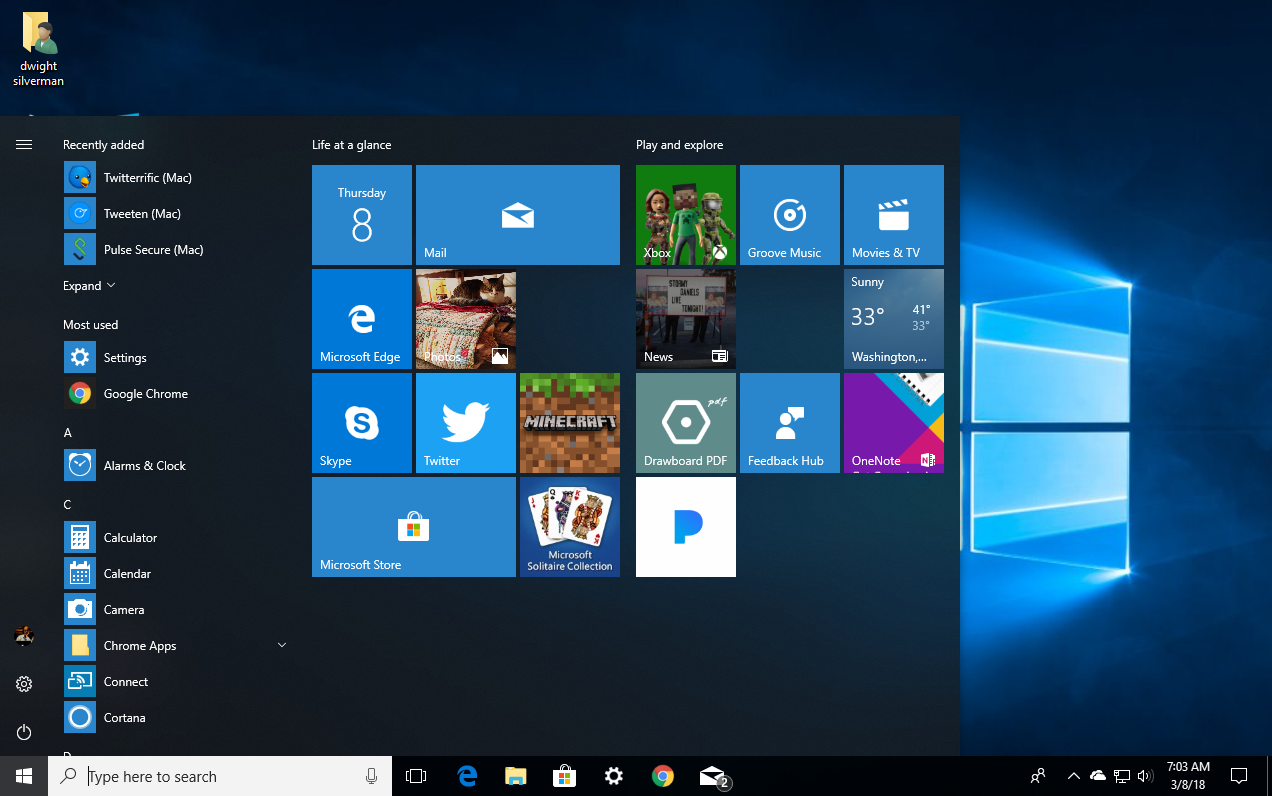This screenshot has width=1272, height=796.
Task: Open the Connect app
Action: click(176, 682)
